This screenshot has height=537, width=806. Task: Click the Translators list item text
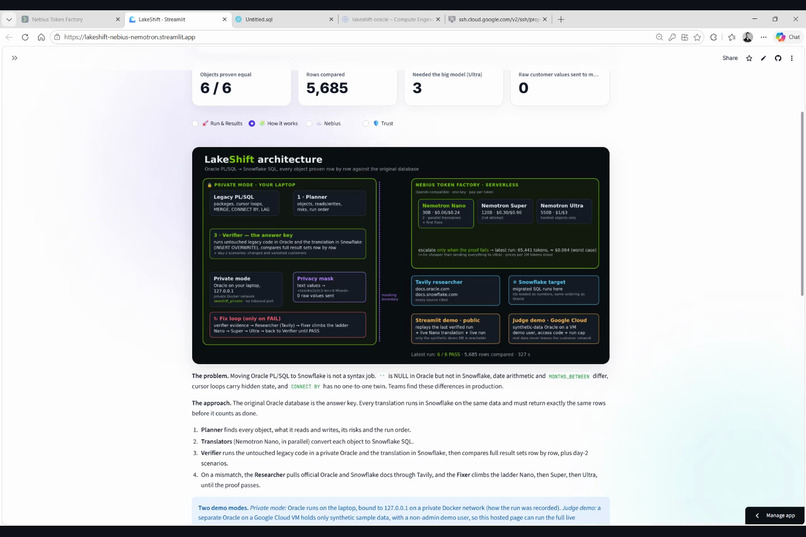click(x=307, y=441)
